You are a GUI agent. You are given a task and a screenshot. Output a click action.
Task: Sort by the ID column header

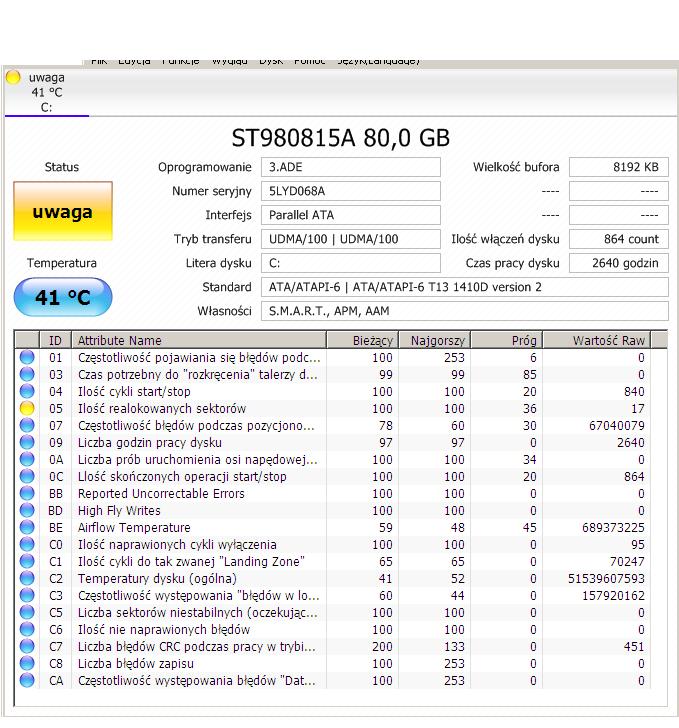pyautogui.click(x=55, y=340)
